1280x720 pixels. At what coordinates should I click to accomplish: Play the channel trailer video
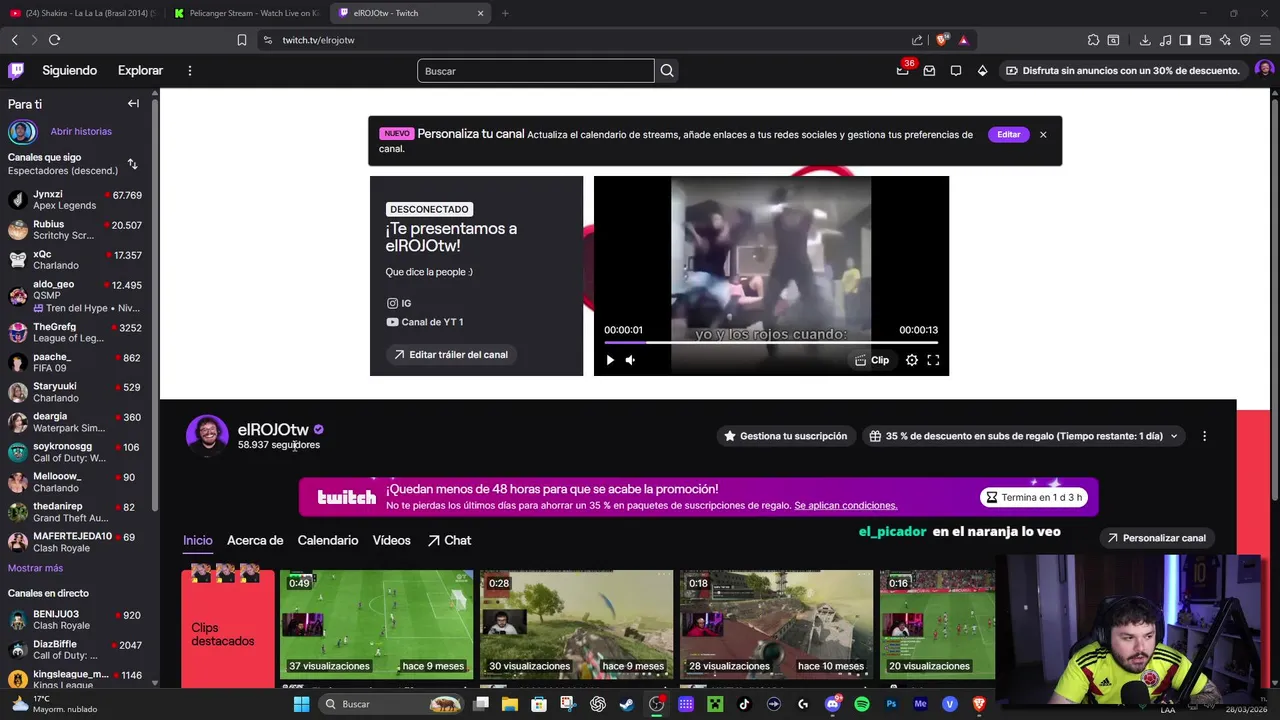(610, 360)
